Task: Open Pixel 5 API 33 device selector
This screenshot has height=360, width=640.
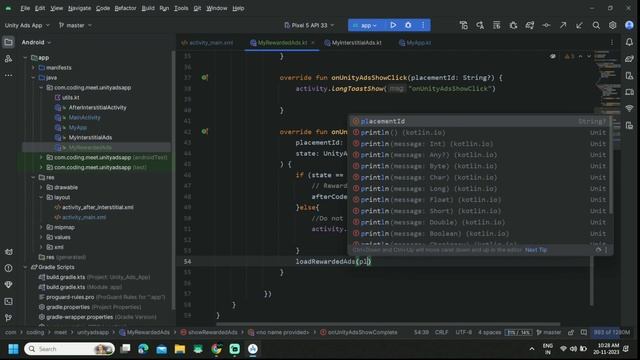Action: pos(309,25)
